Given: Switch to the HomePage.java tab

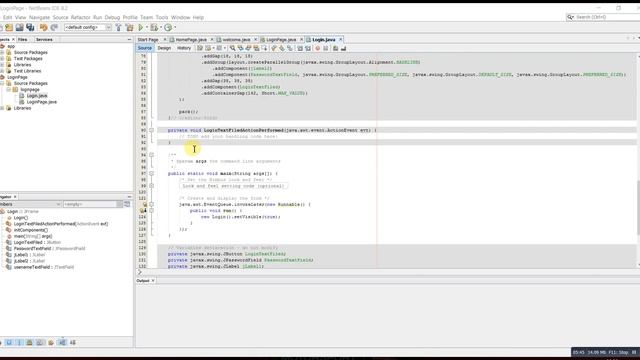Looking at the screenshot, I should (x=191, y=40).
